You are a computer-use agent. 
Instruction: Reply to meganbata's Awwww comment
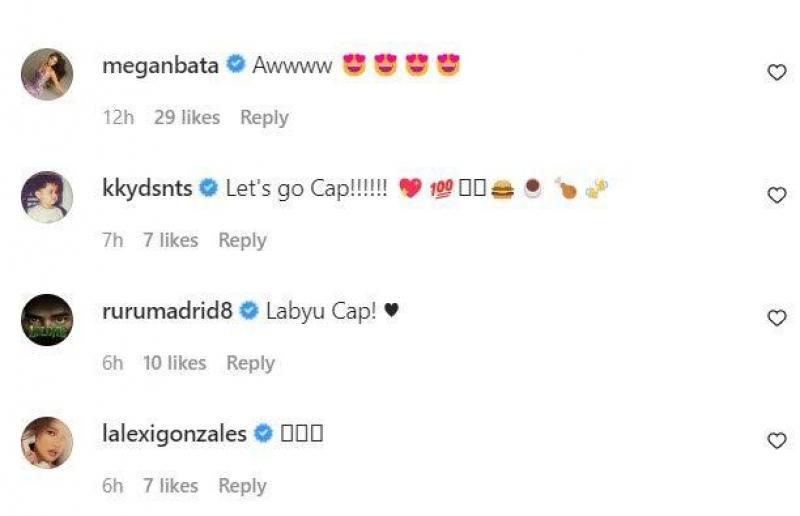pos(264,118)
